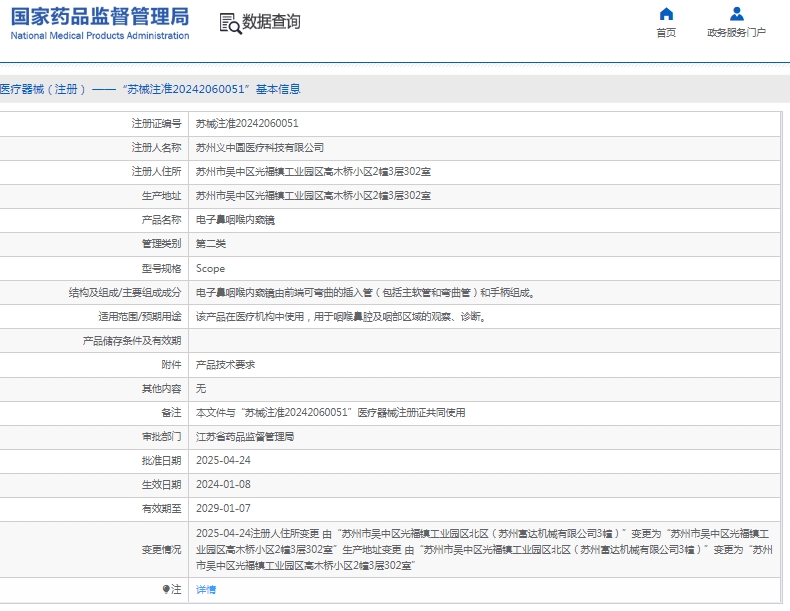Click the model specification value Scope
The width and height of the screenshot is (790, 611).
tap(210, 268)
